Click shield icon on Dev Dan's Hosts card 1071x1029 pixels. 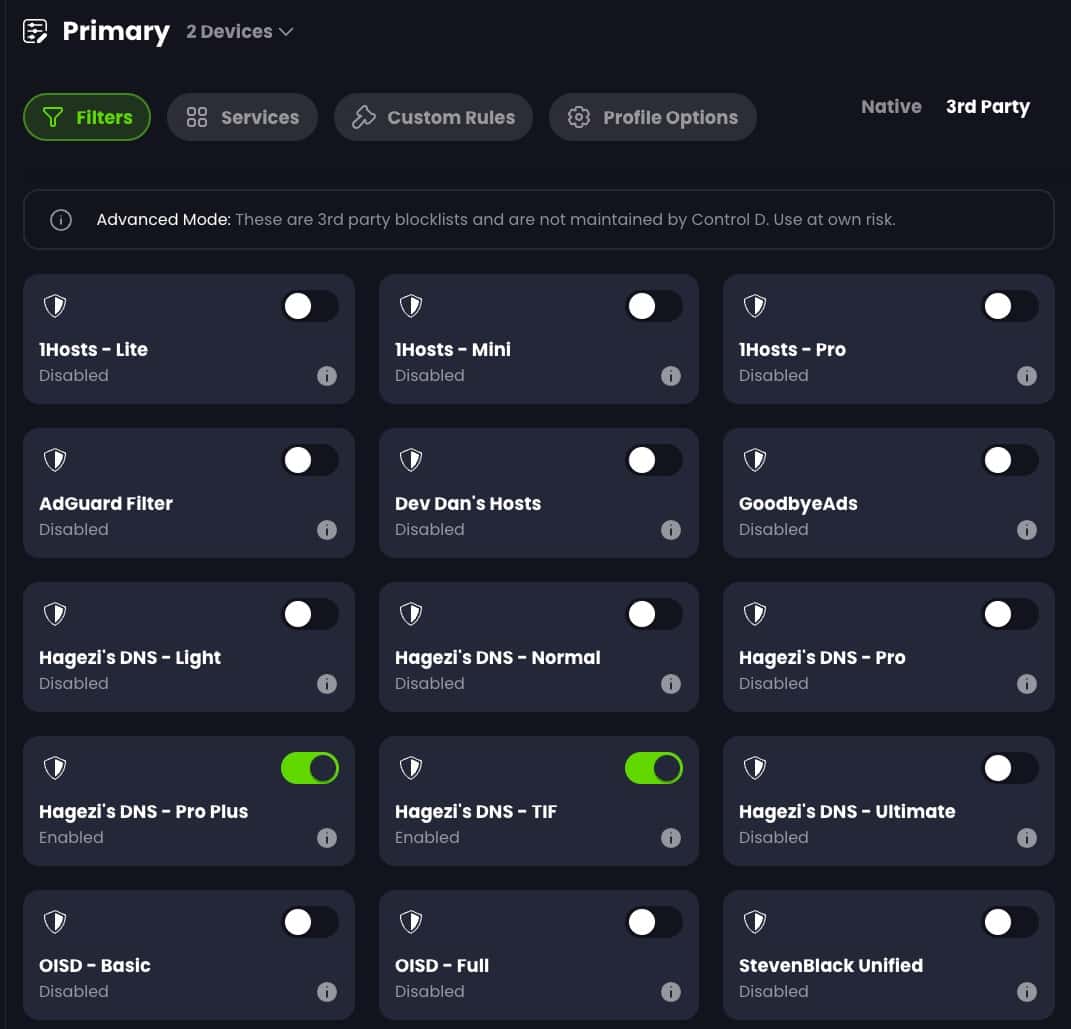(411, 460)
